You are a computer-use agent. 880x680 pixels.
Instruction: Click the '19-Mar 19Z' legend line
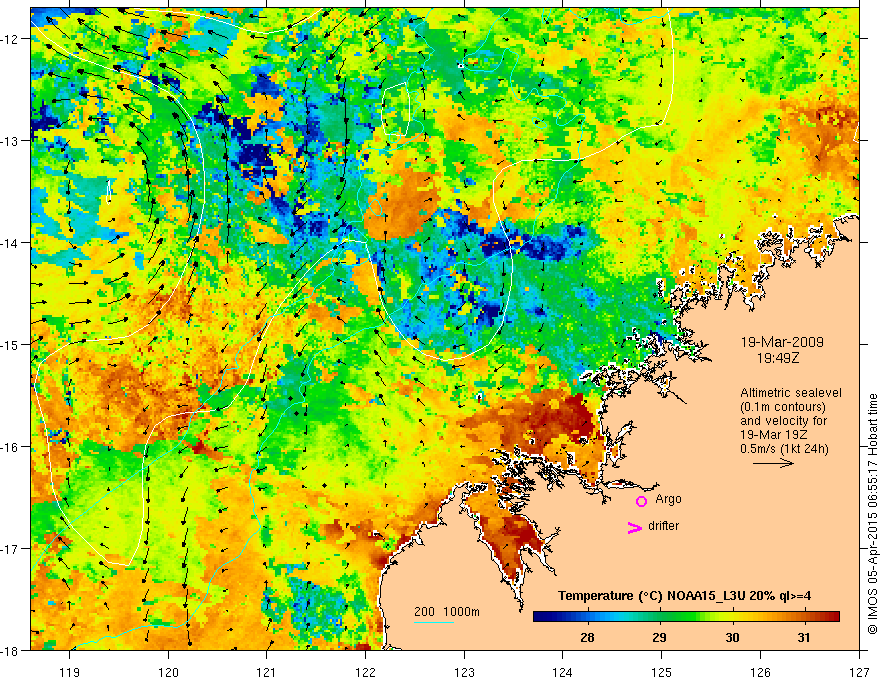coord(772,435)
